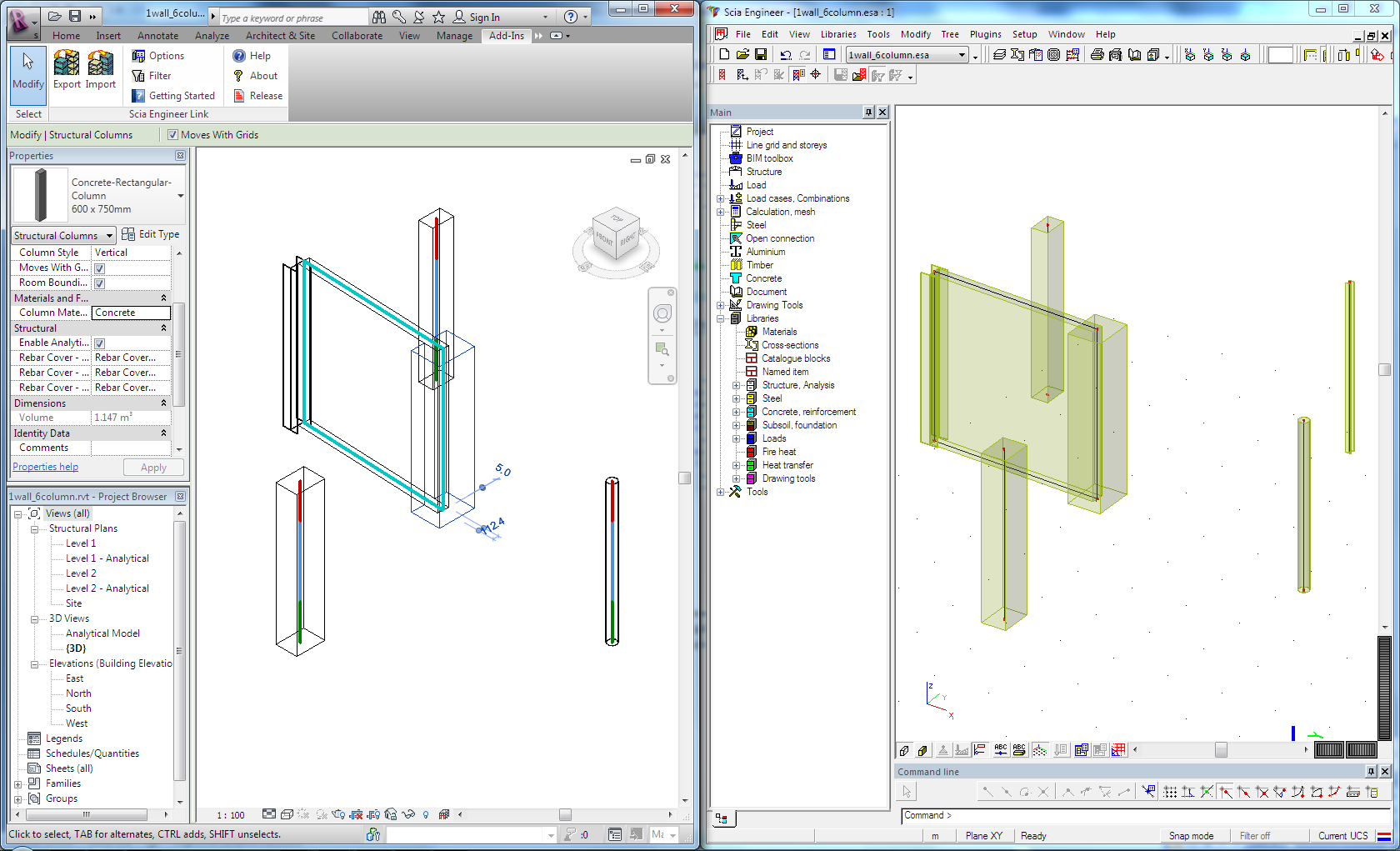Pin the Command line panel
This screenshot has height=851, width=1400.
click(x=1371, y=772)
